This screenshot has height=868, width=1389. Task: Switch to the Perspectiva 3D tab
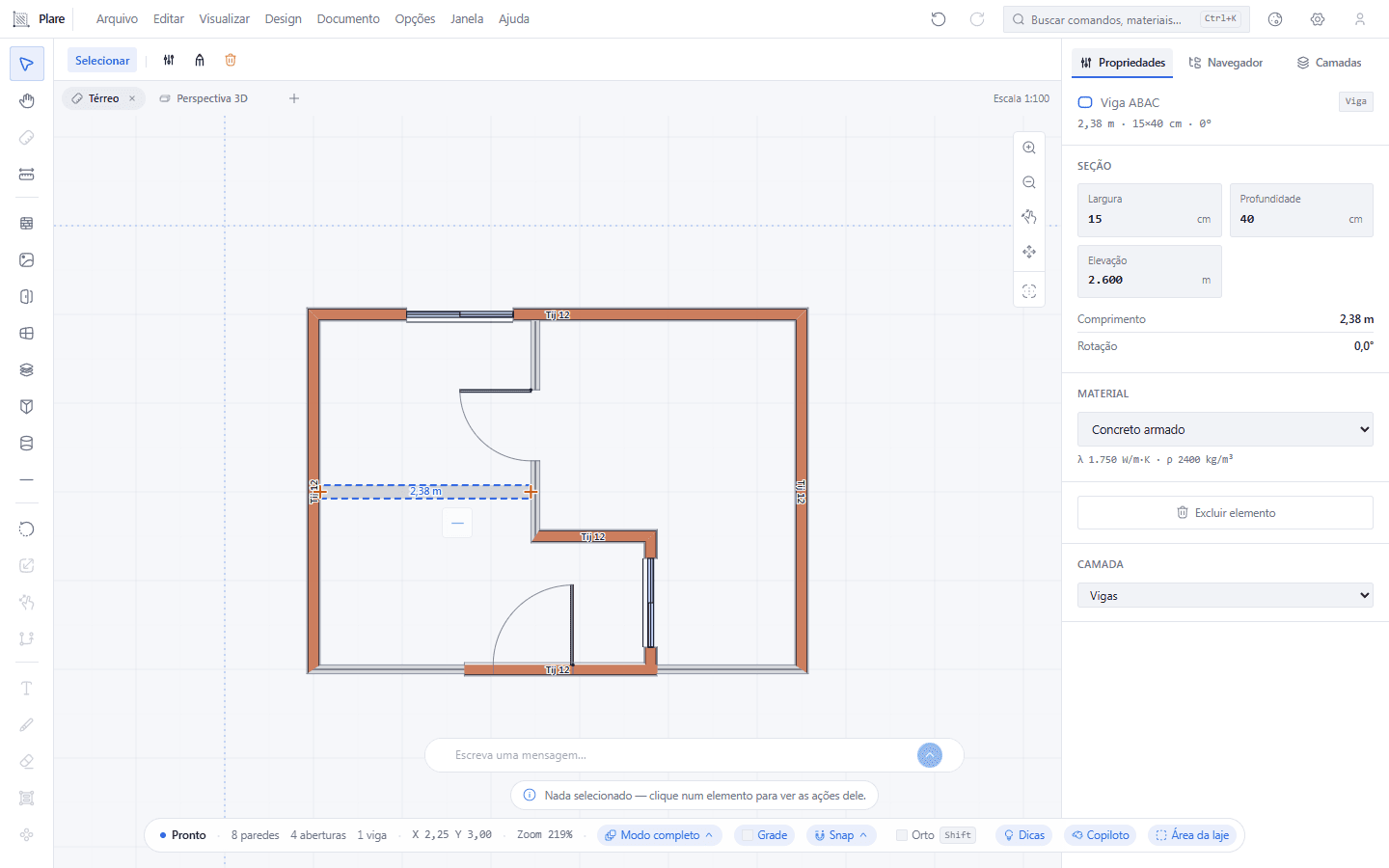204,98
